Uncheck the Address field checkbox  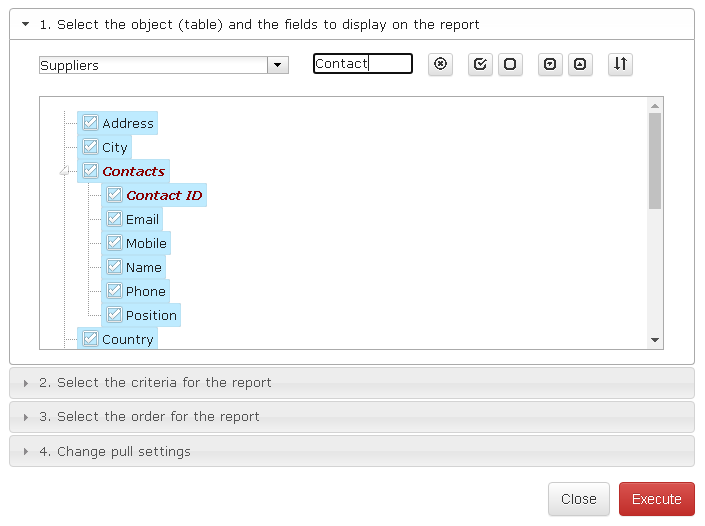(x=90, y=122)
